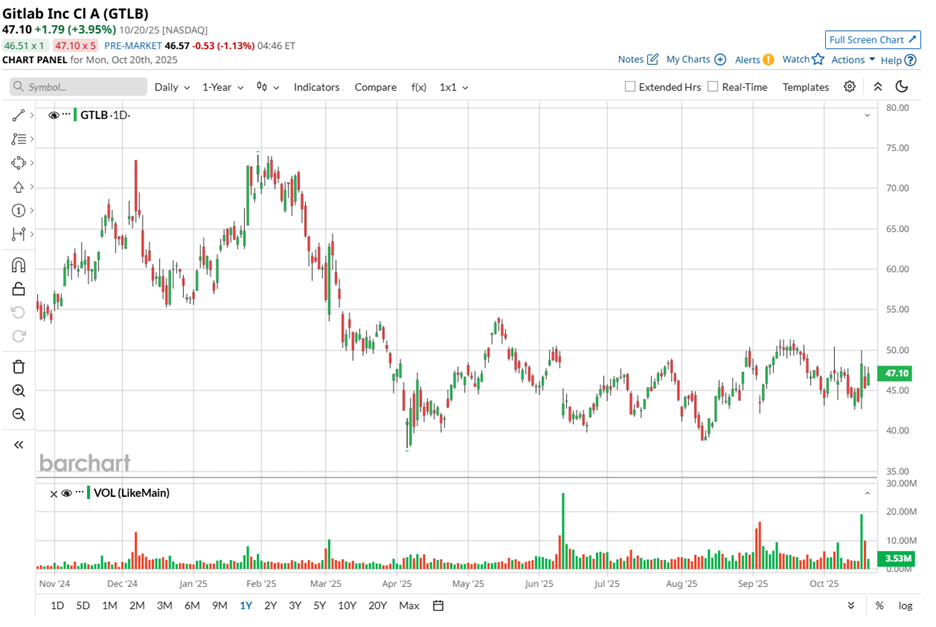936x627 pixels.
Task: Remove the VOL indicator with X
Action: point(54,494)
